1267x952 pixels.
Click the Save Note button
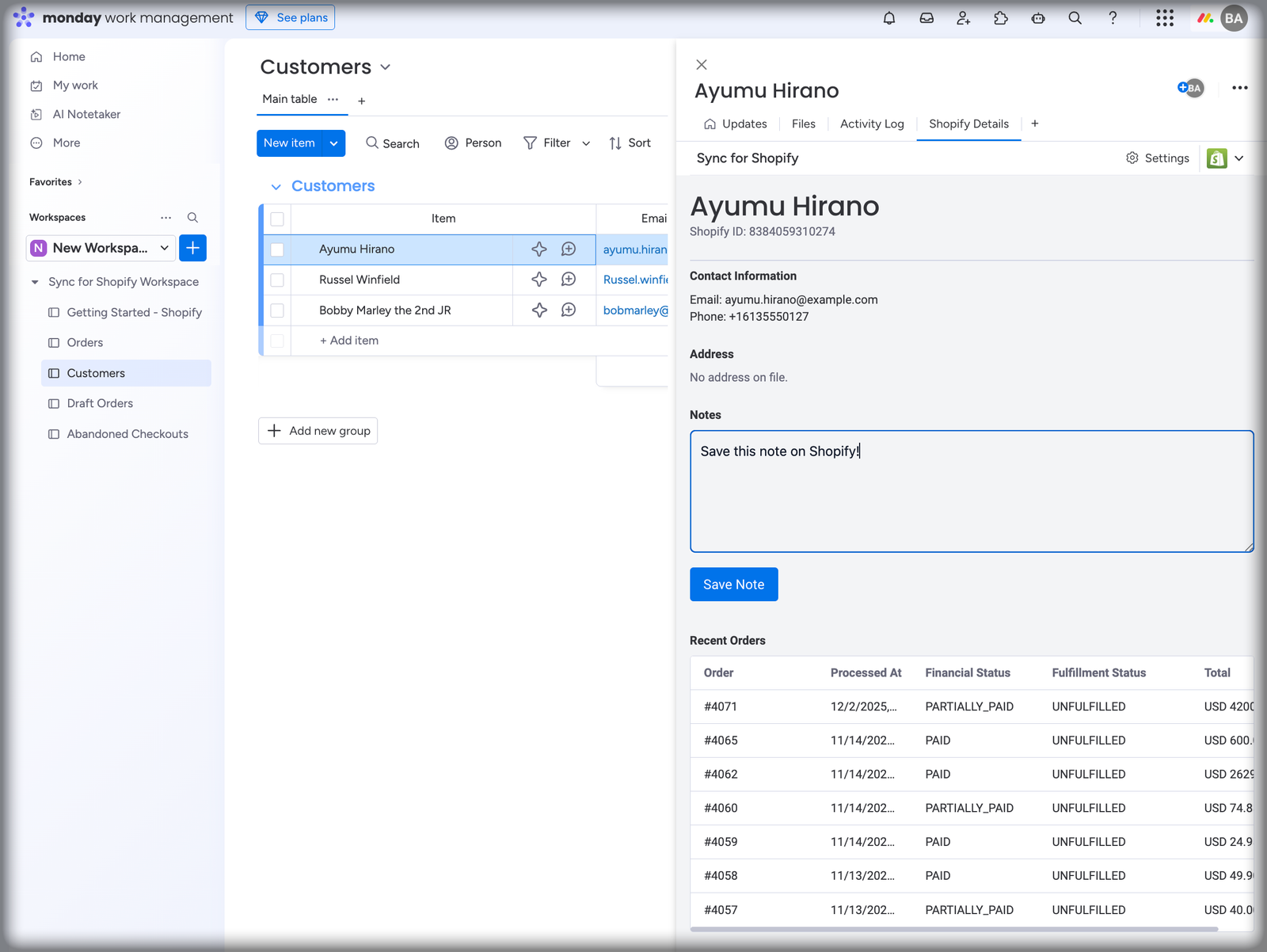coord(733,585)
